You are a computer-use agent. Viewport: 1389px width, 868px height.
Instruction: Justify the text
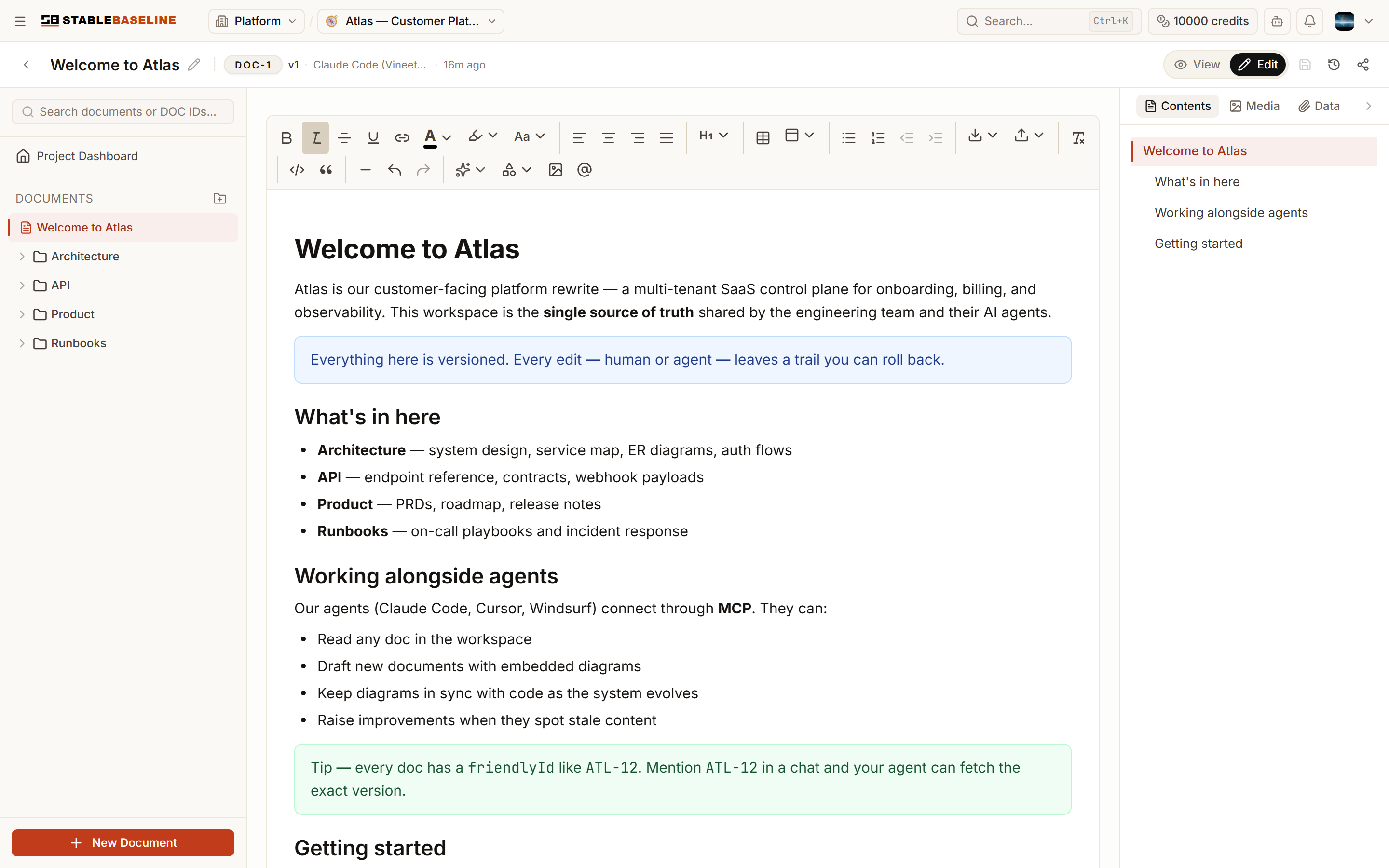[667, 138]
